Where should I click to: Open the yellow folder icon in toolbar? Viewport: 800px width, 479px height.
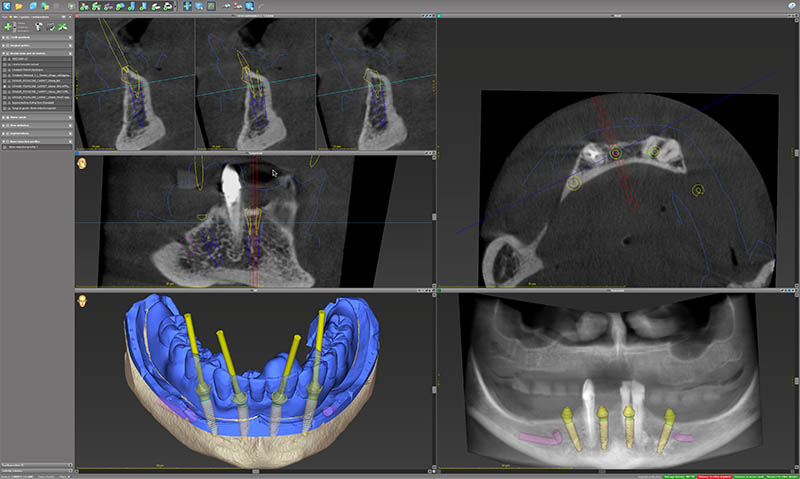21,6
